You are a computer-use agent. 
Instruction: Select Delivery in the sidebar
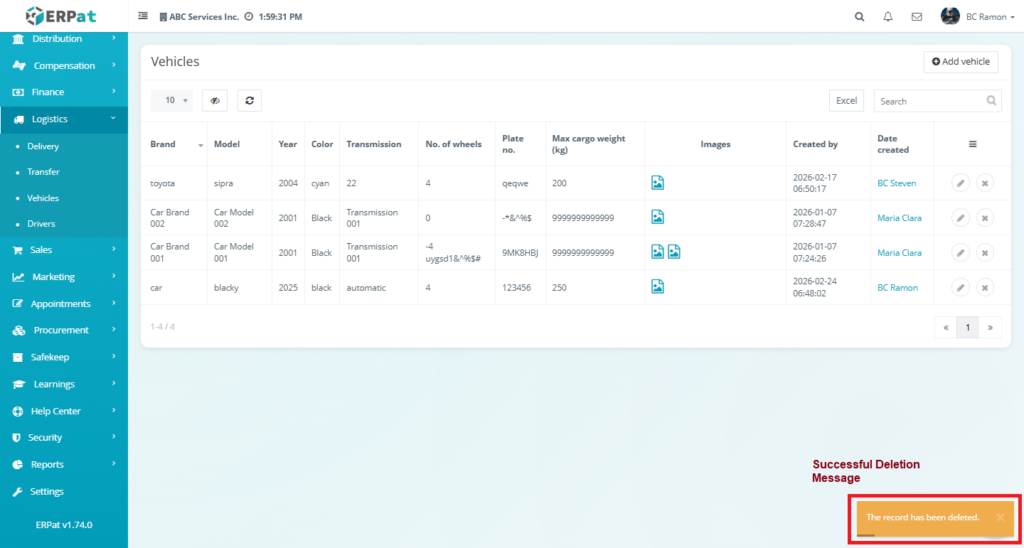(x=43, y=146)
